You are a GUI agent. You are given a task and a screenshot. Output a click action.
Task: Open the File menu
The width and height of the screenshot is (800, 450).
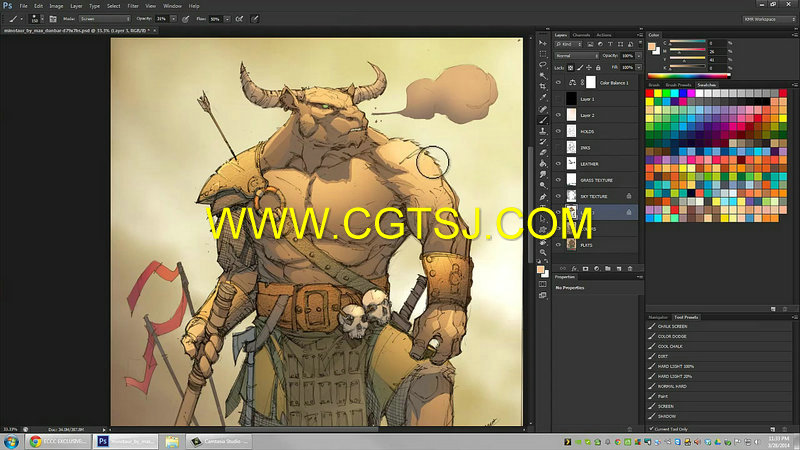(x=23, y=6)
